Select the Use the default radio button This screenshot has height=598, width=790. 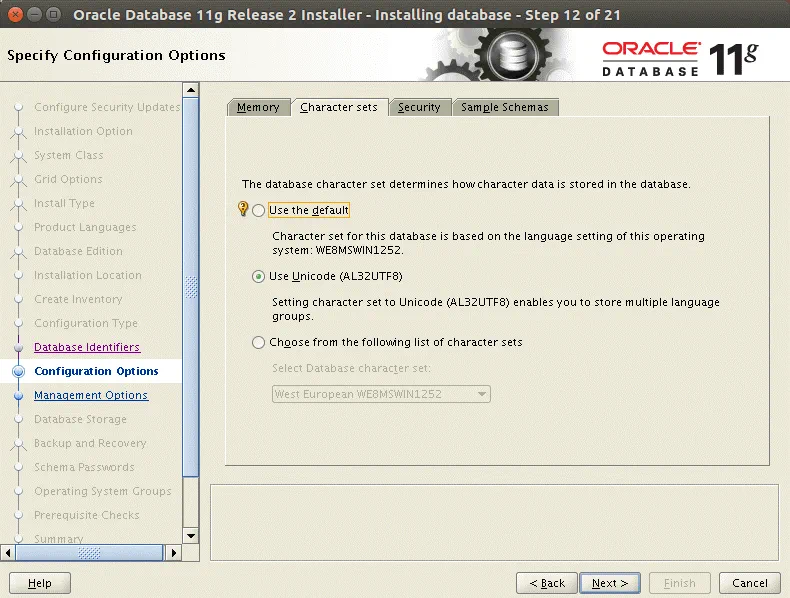pos(259,211)
